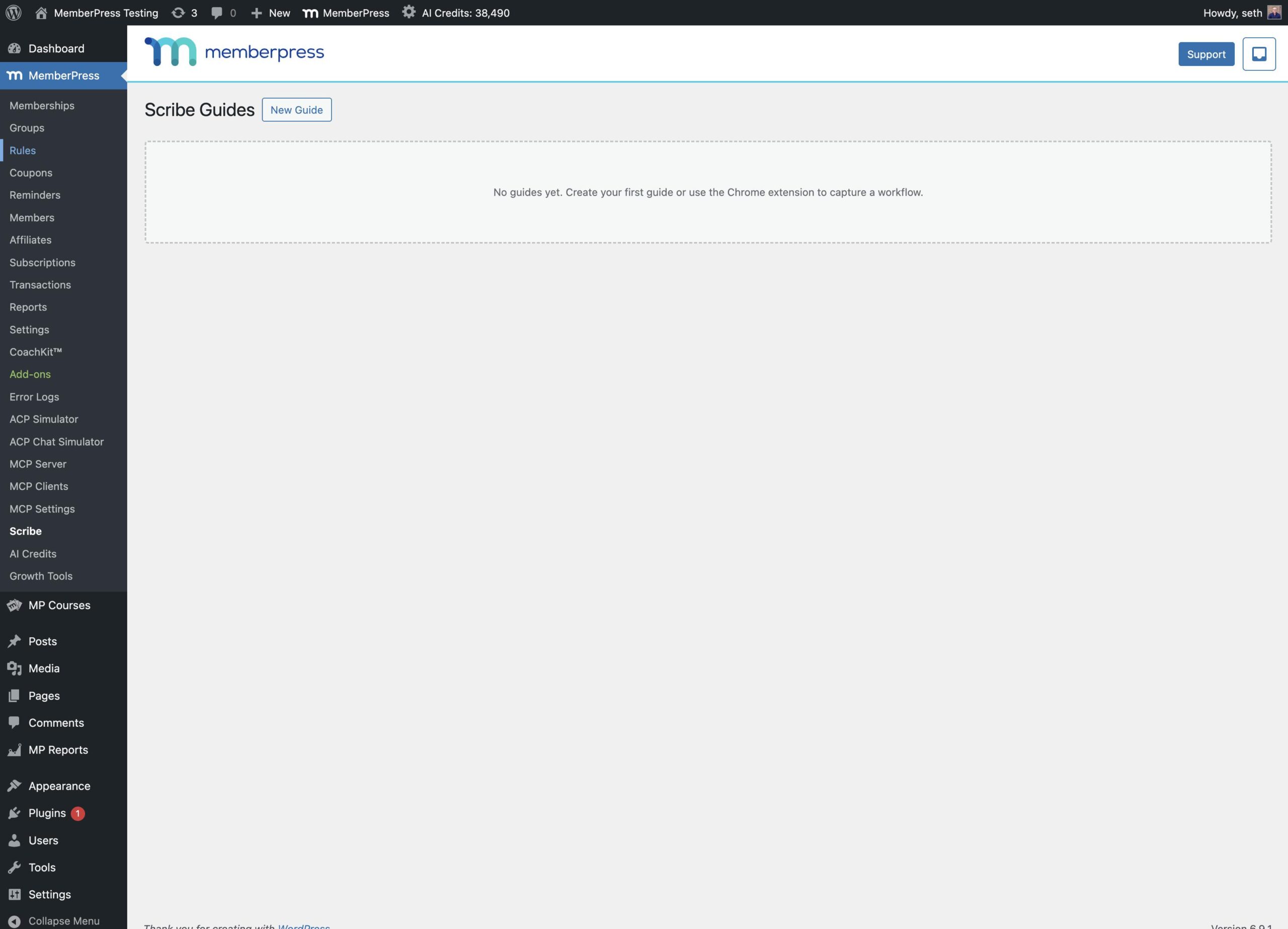
Task: Click the MemberPress sidebar m icon
Action: point(14,75)
